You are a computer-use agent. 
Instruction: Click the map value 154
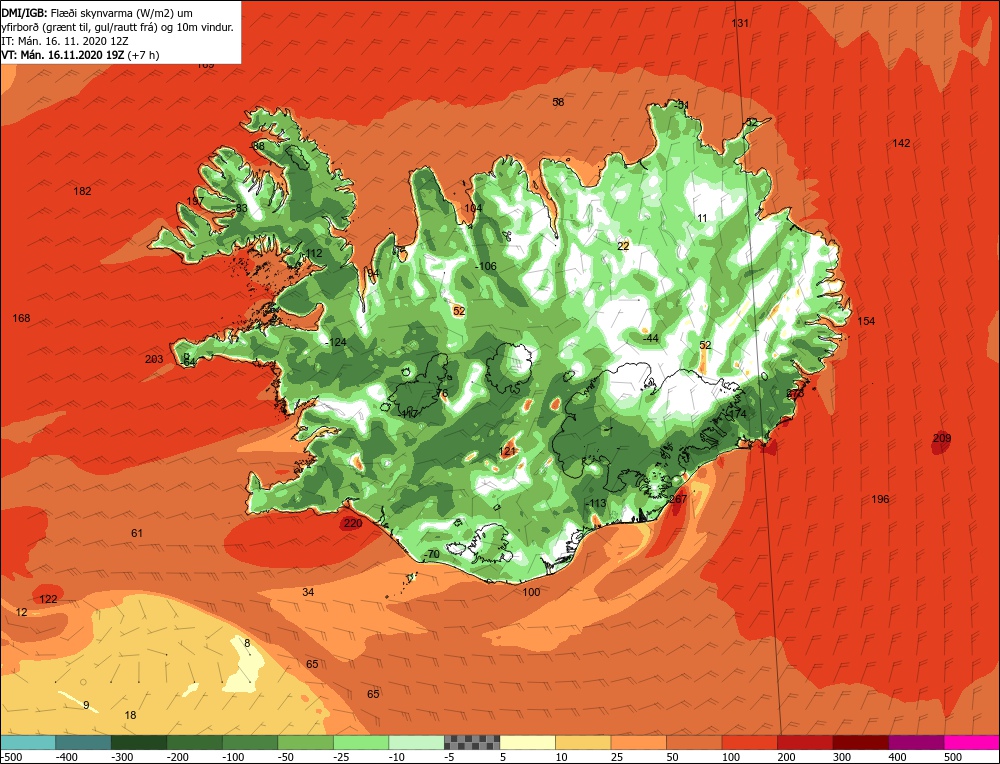866,321
